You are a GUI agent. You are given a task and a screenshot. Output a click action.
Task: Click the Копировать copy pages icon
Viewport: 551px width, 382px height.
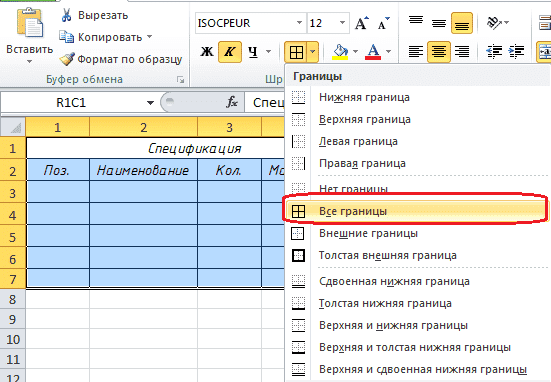tap(66, 37)
